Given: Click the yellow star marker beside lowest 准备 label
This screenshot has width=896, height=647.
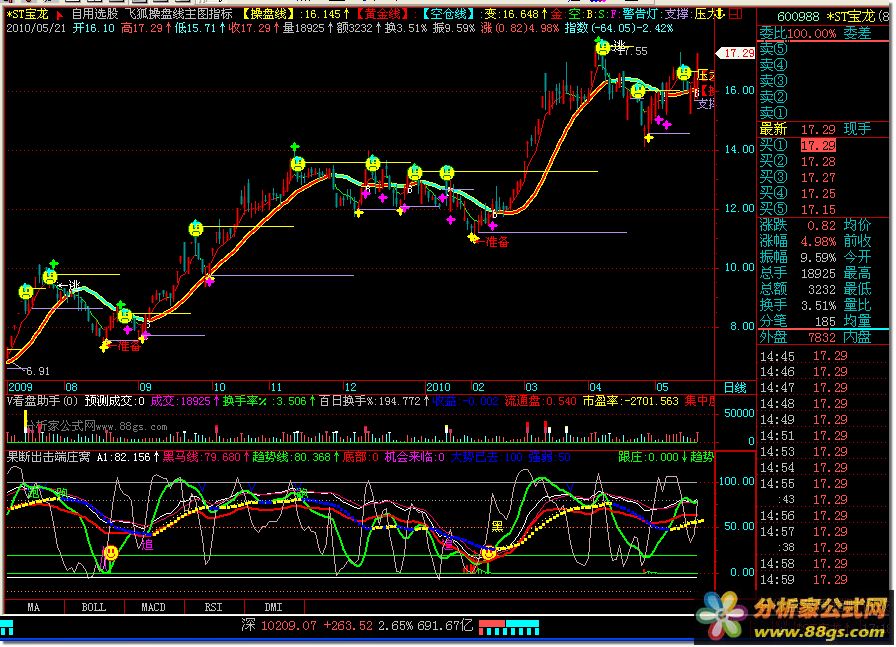Looking at the screenshot, I should pos(105,346).
